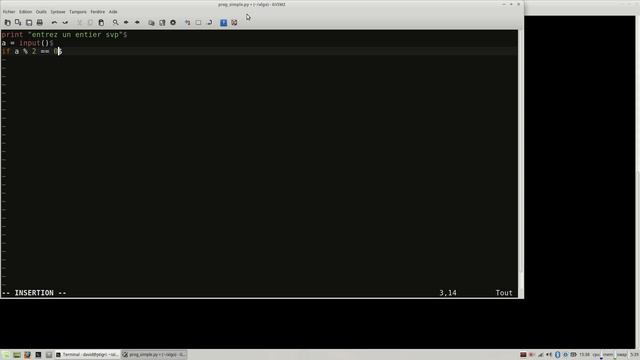This screenshot has height=360, width=640.
Task: Open the taskbar start menu icon
Action: 6,355
